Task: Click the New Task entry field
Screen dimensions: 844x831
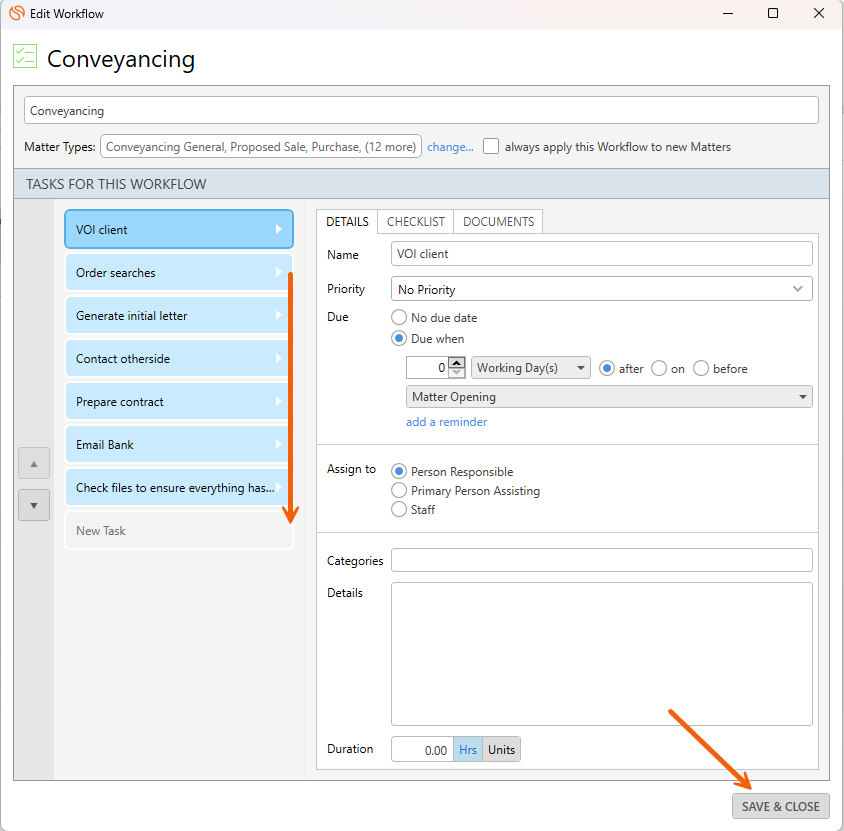Action: (x=178, y=531)
